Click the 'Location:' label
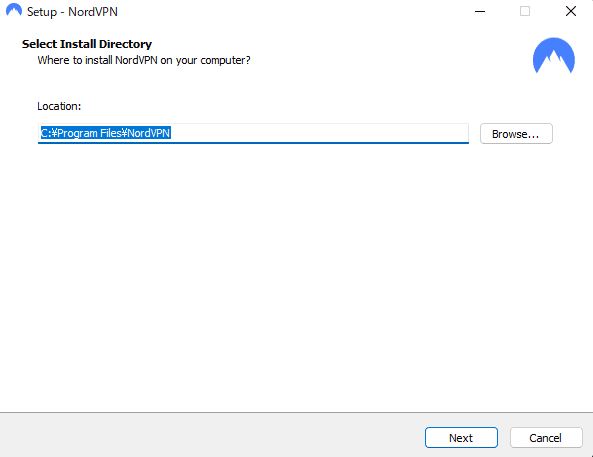 (59, 106)
